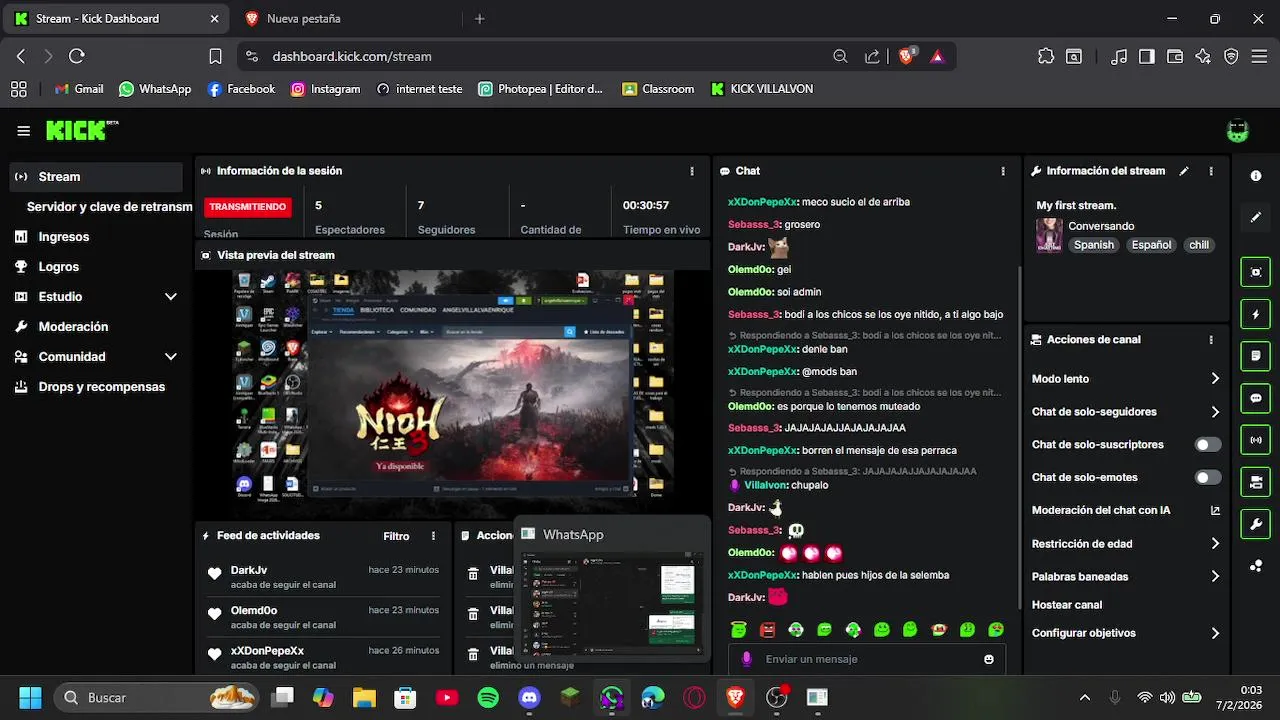
Task: Open the WhatsApp bookmark
Action: (155, 89)
